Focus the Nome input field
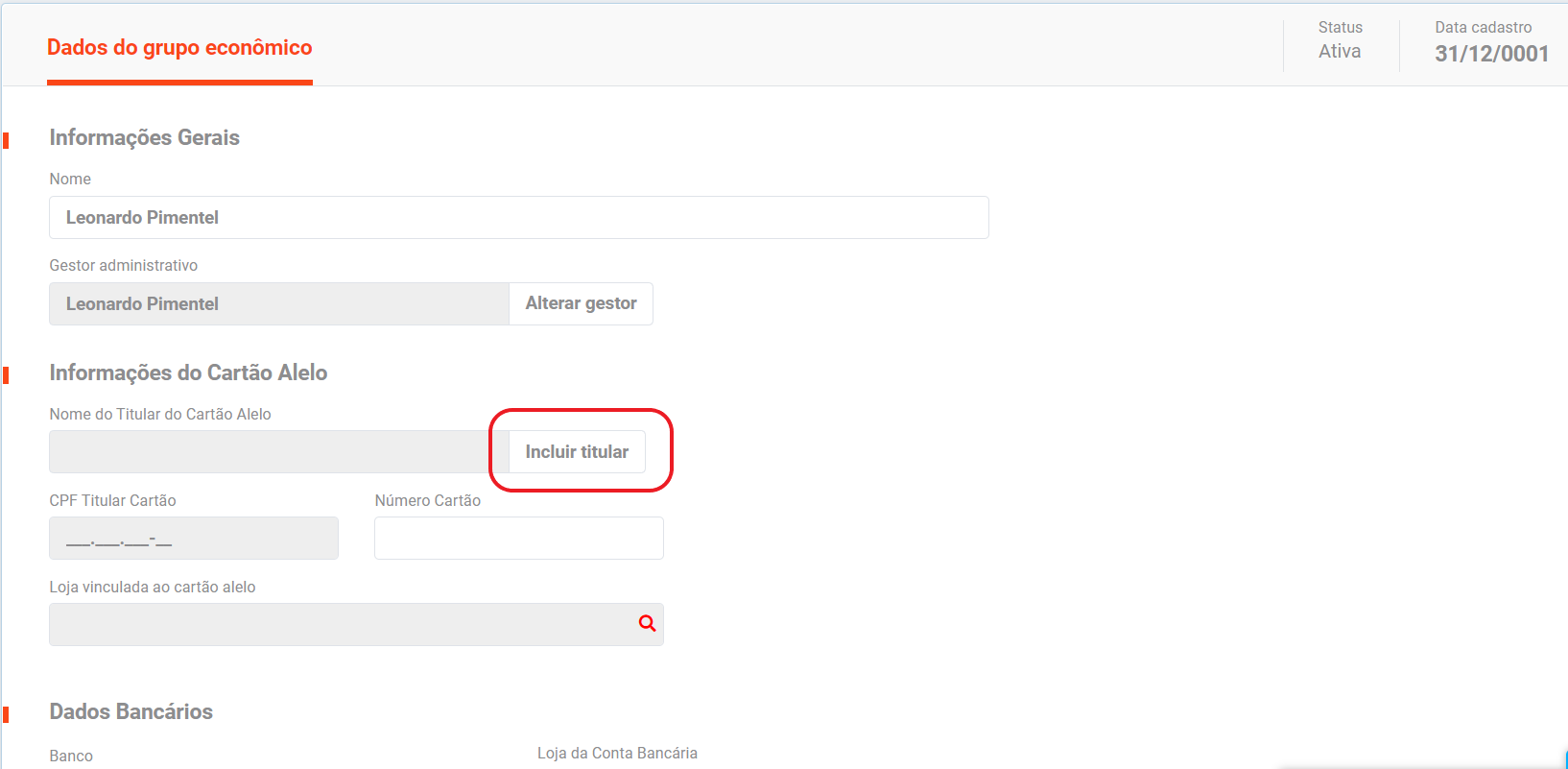The width and height of the screenshot is (1568, 769). pos(518,218)
